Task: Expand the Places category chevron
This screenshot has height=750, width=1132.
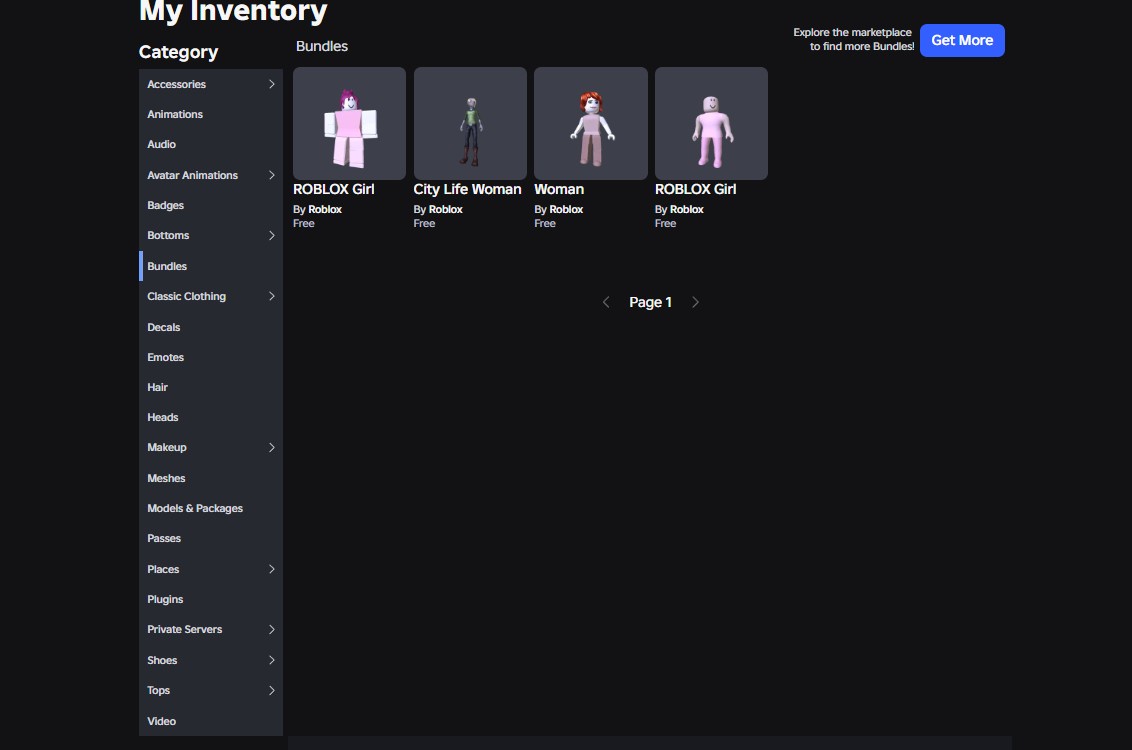Action: click(271, 569)
